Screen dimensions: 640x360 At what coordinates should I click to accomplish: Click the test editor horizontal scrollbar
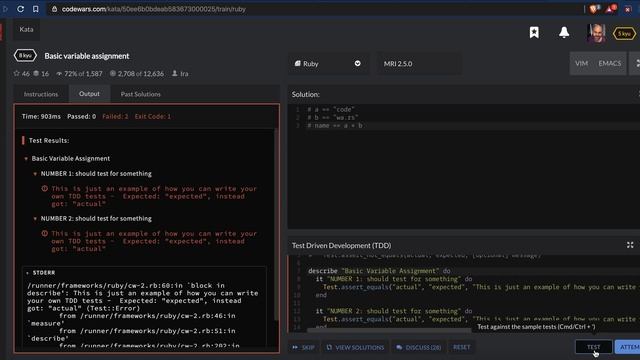click(389, 330)
